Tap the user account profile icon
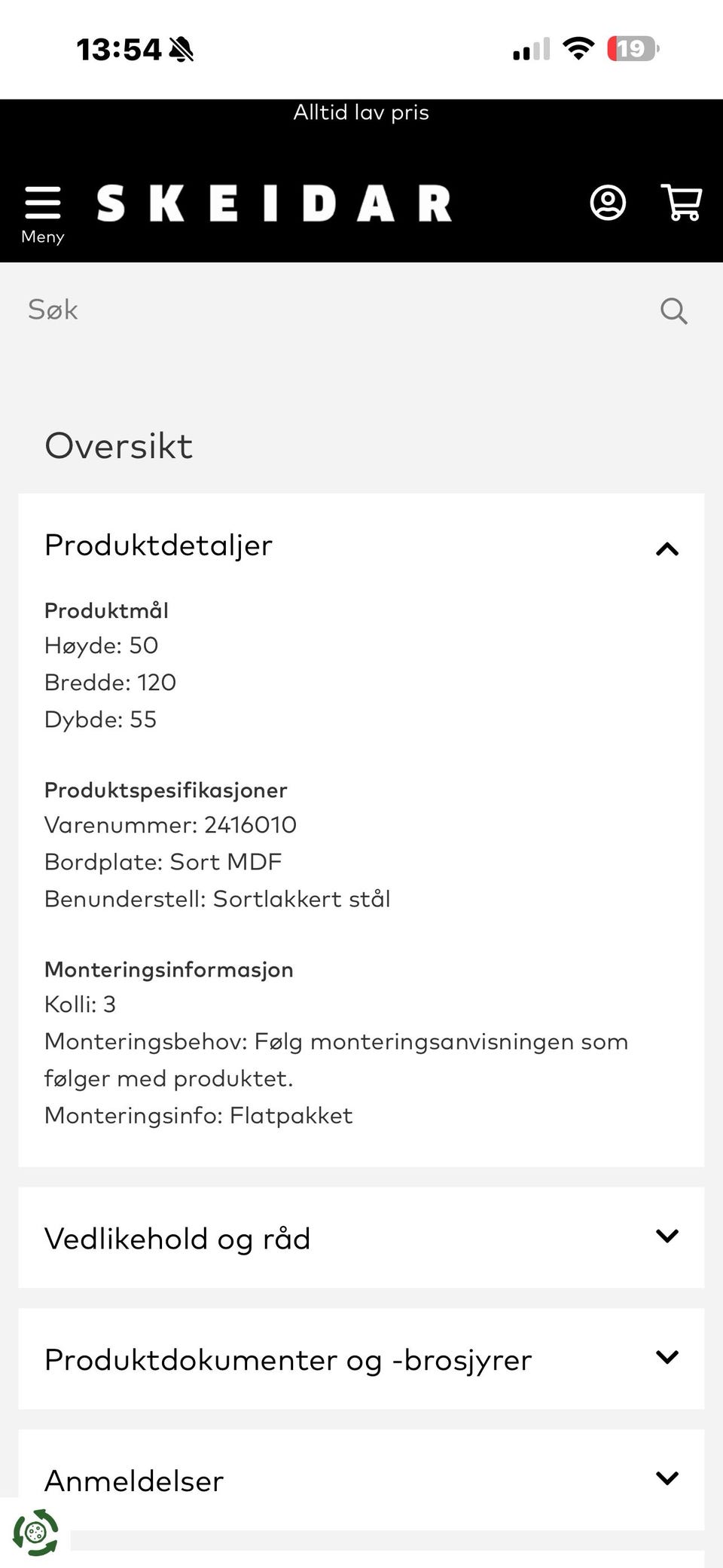Image resolution: width=723 pixels, height=1568 pixels. pyautogui.click(x=607, y=203)
